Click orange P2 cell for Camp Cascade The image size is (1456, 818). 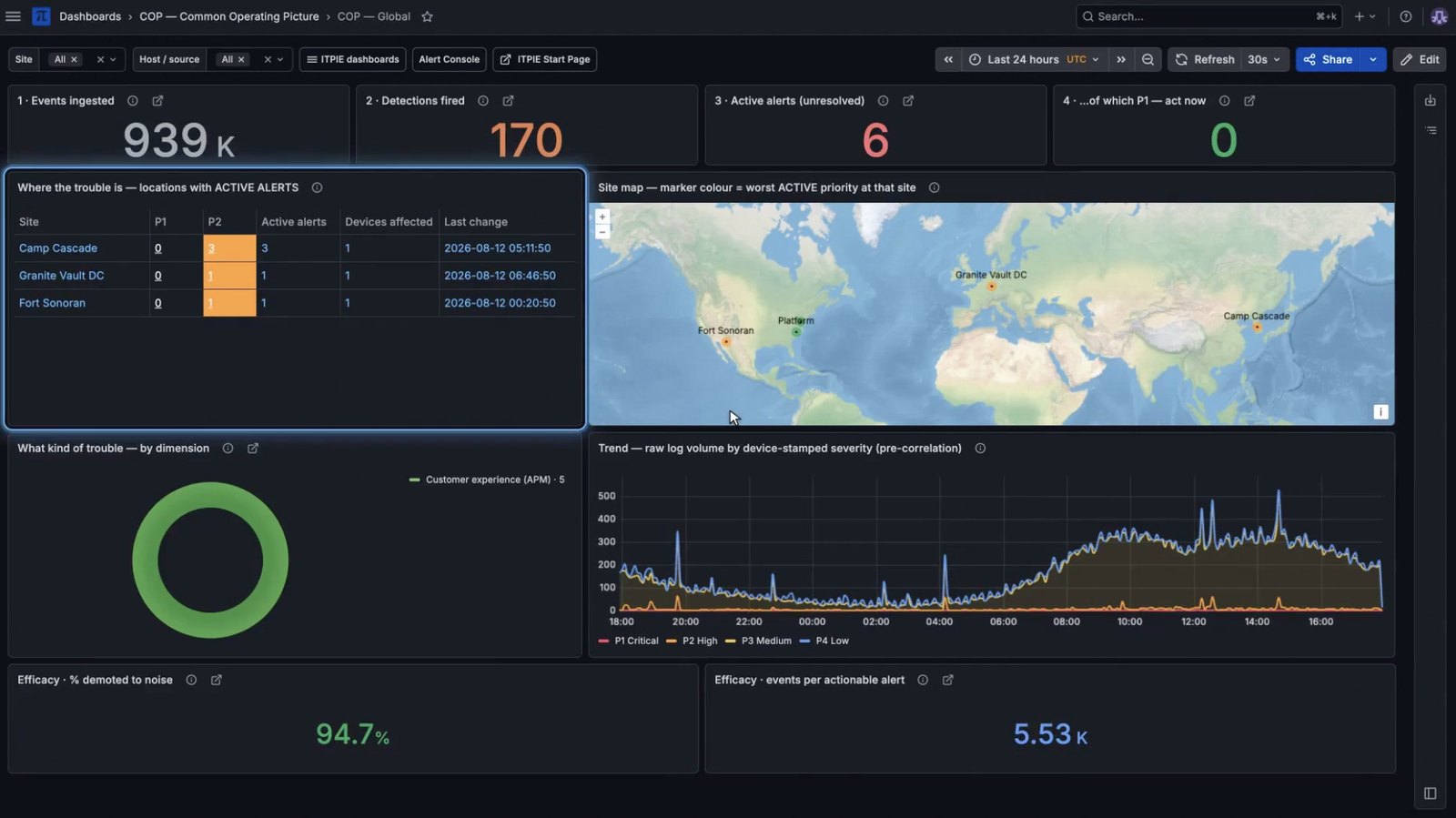[229, 248]
